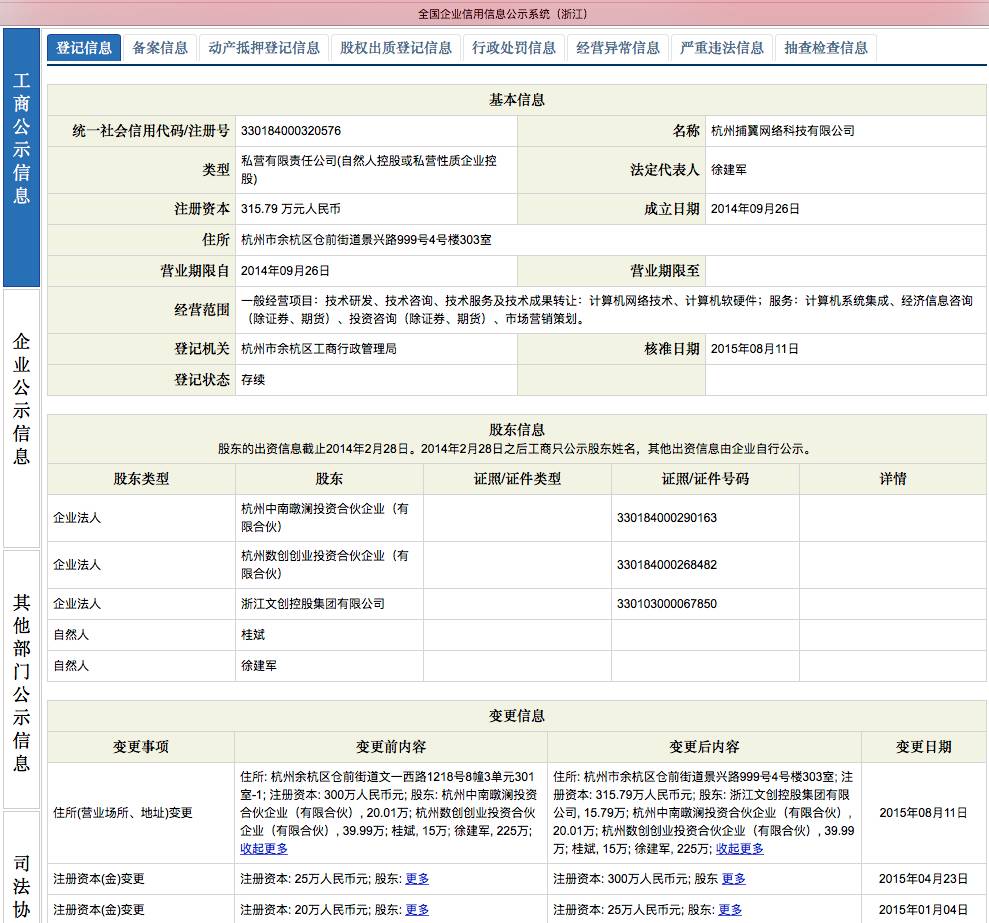The width and height of the screenshot is (989, 923).
Task: Click the 基本信息 section heading
Action: click(517, 100)
